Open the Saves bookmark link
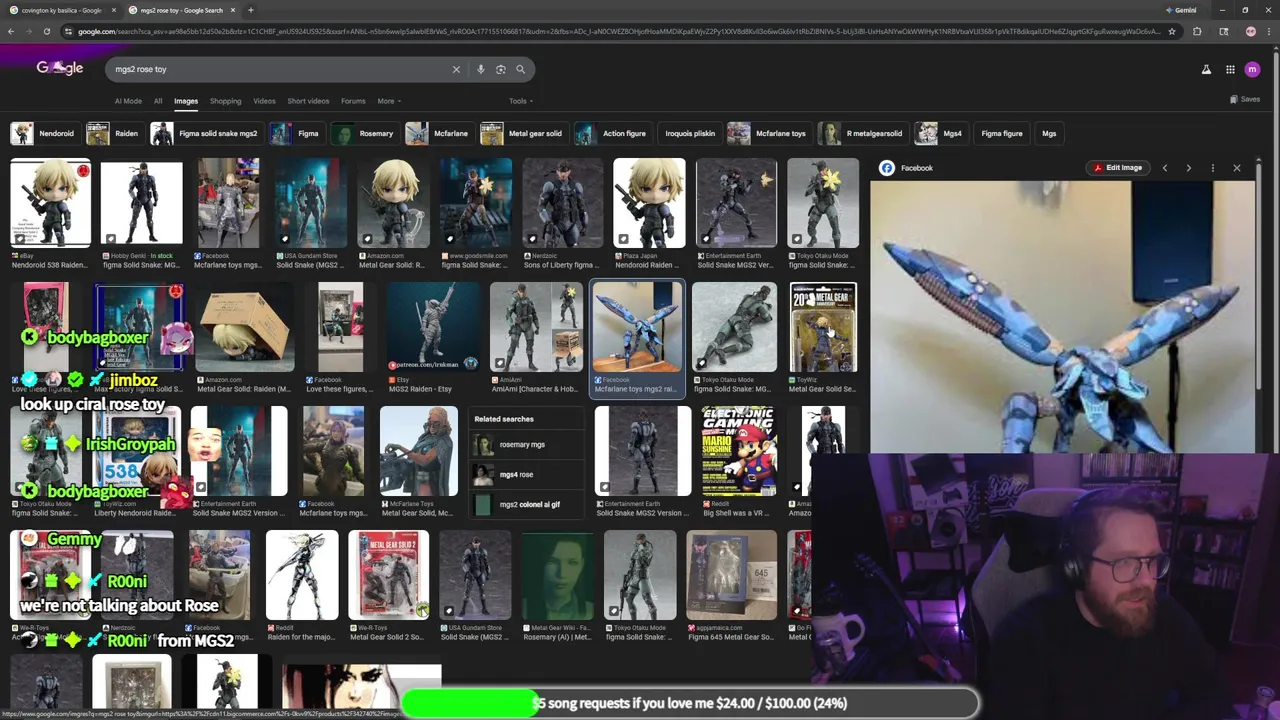The height and width of the screenshot is (720, 1280). pos(1245,99)
